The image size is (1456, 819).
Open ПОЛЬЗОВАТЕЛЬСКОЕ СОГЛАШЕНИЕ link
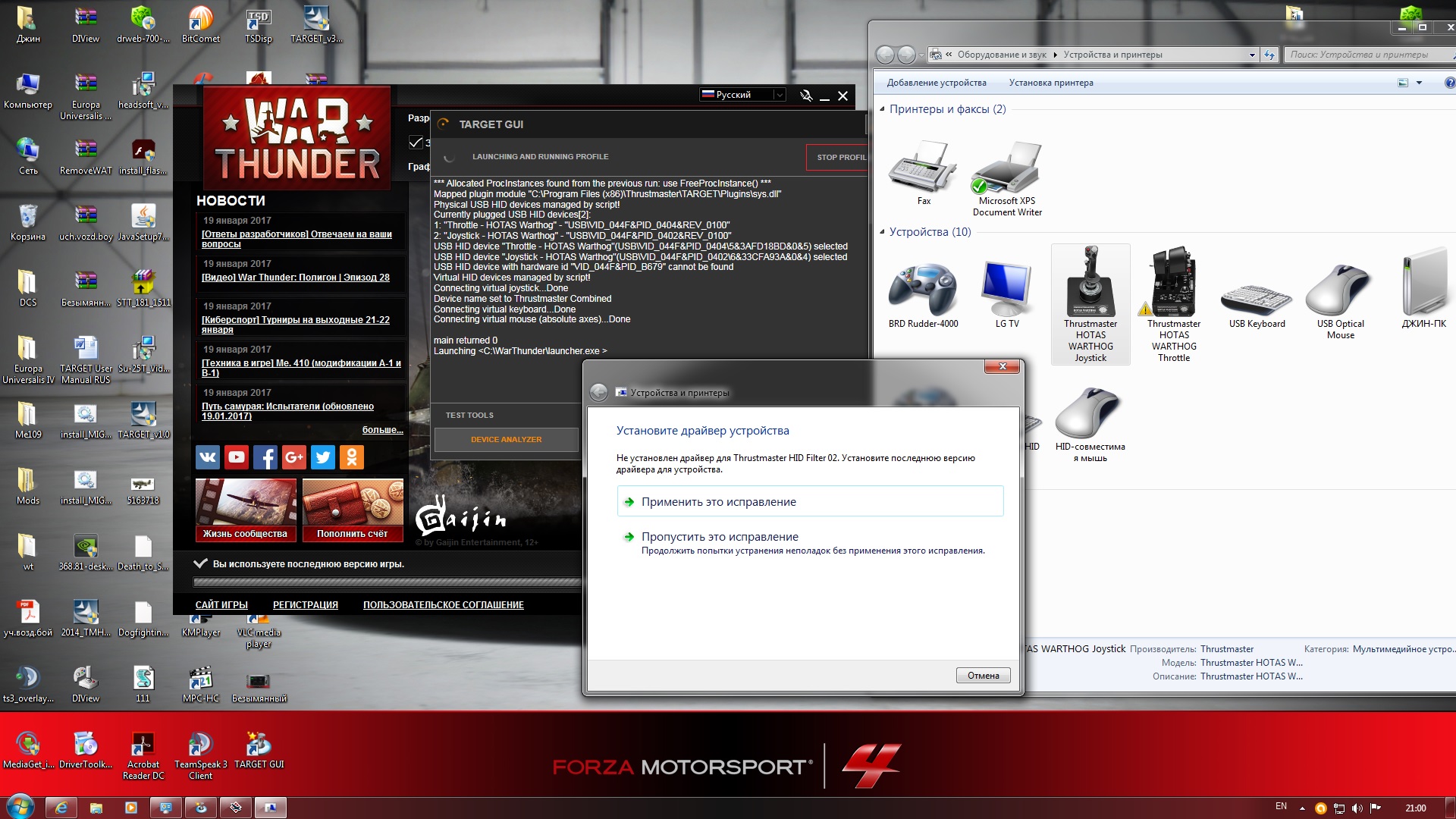[444, 604]
